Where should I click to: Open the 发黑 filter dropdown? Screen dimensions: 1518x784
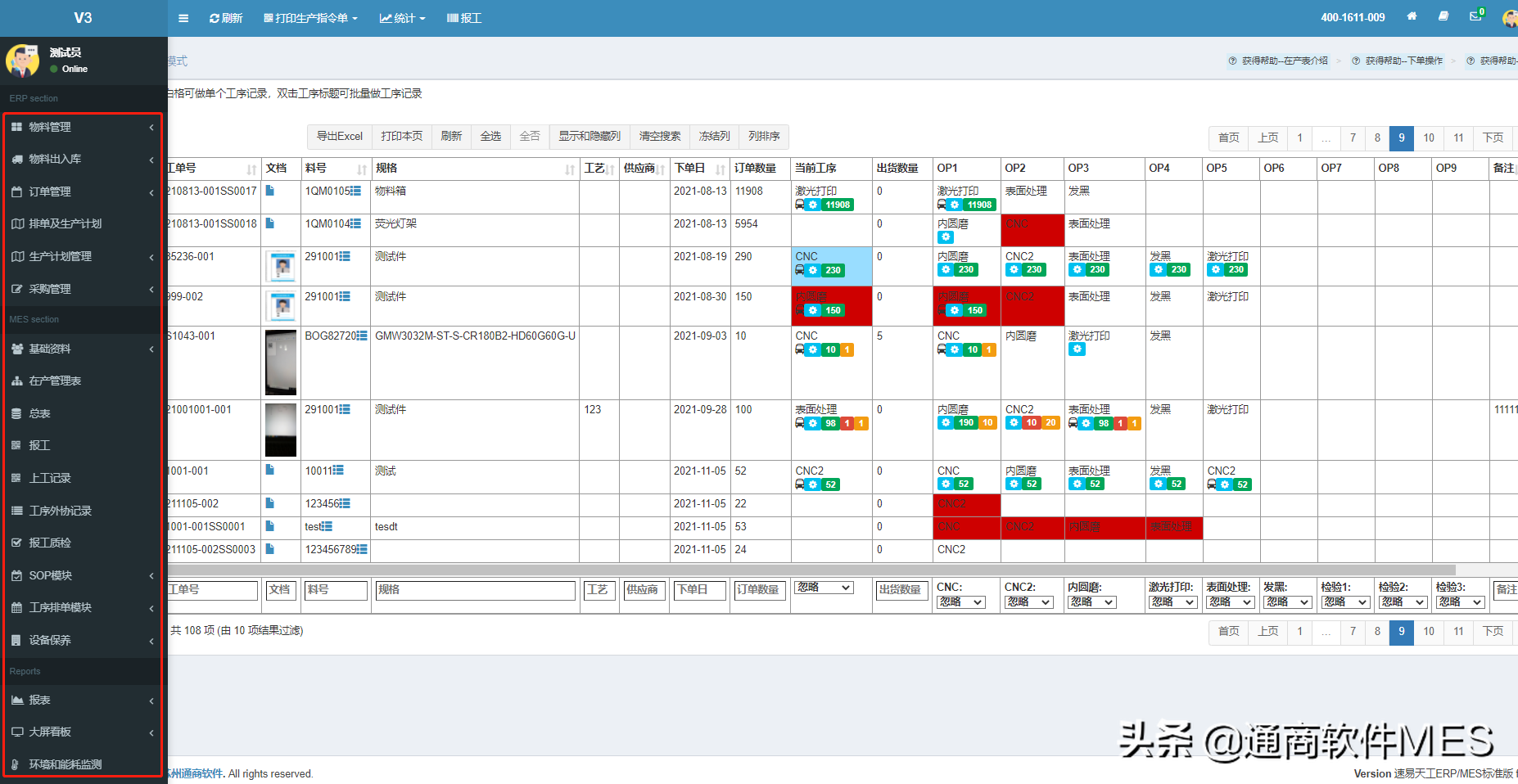tap(1289, 602)
